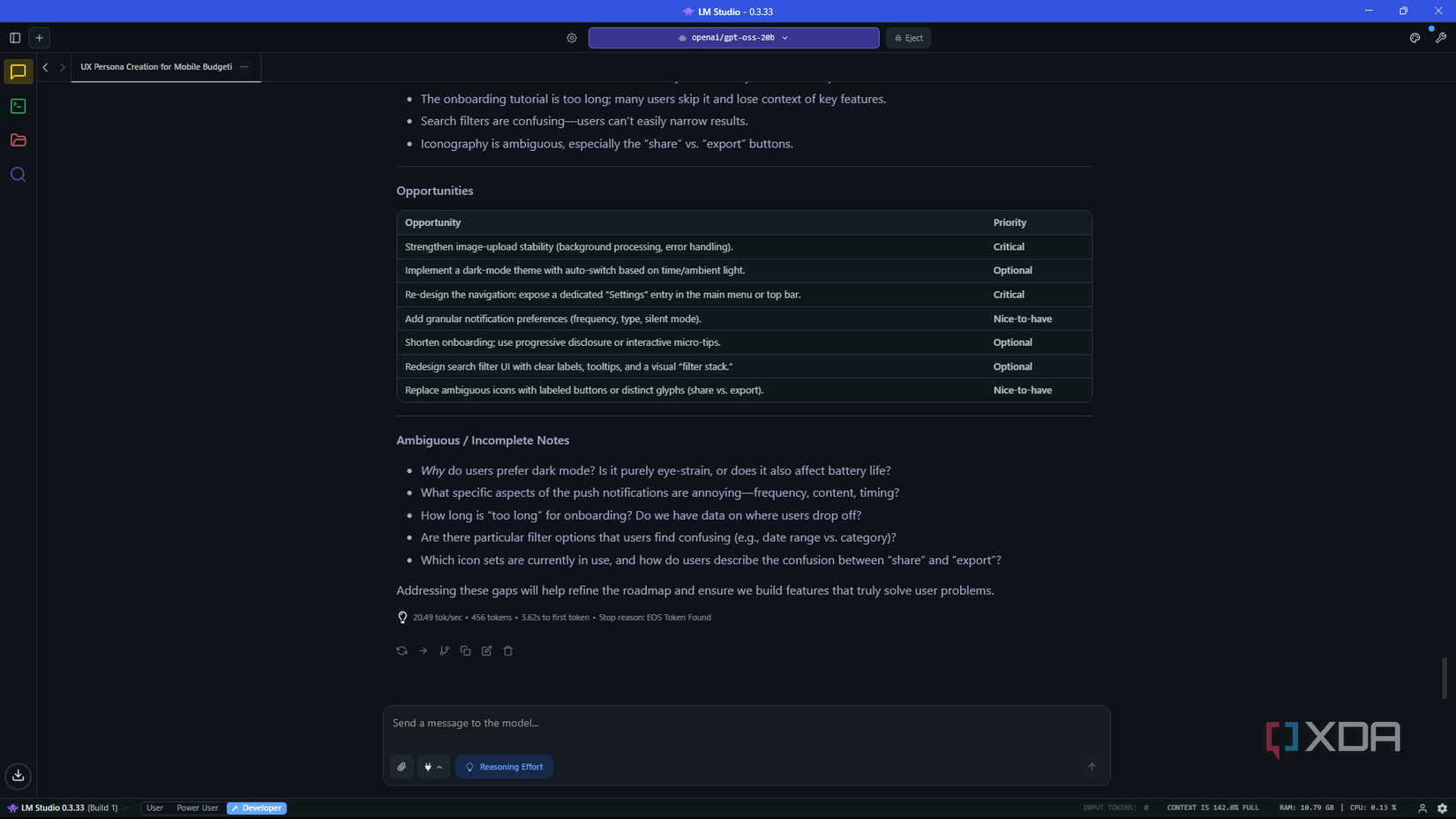
Task: Send message with the up arrow
Action: coord(1092,767)
